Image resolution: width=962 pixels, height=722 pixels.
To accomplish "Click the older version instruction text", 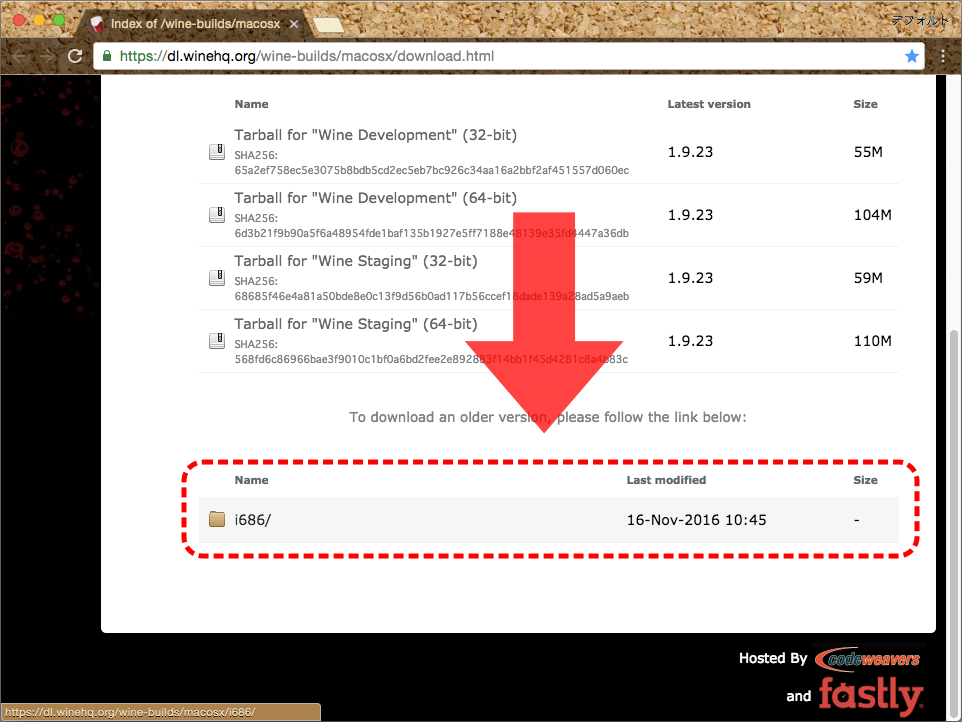I will pos(548,417).
